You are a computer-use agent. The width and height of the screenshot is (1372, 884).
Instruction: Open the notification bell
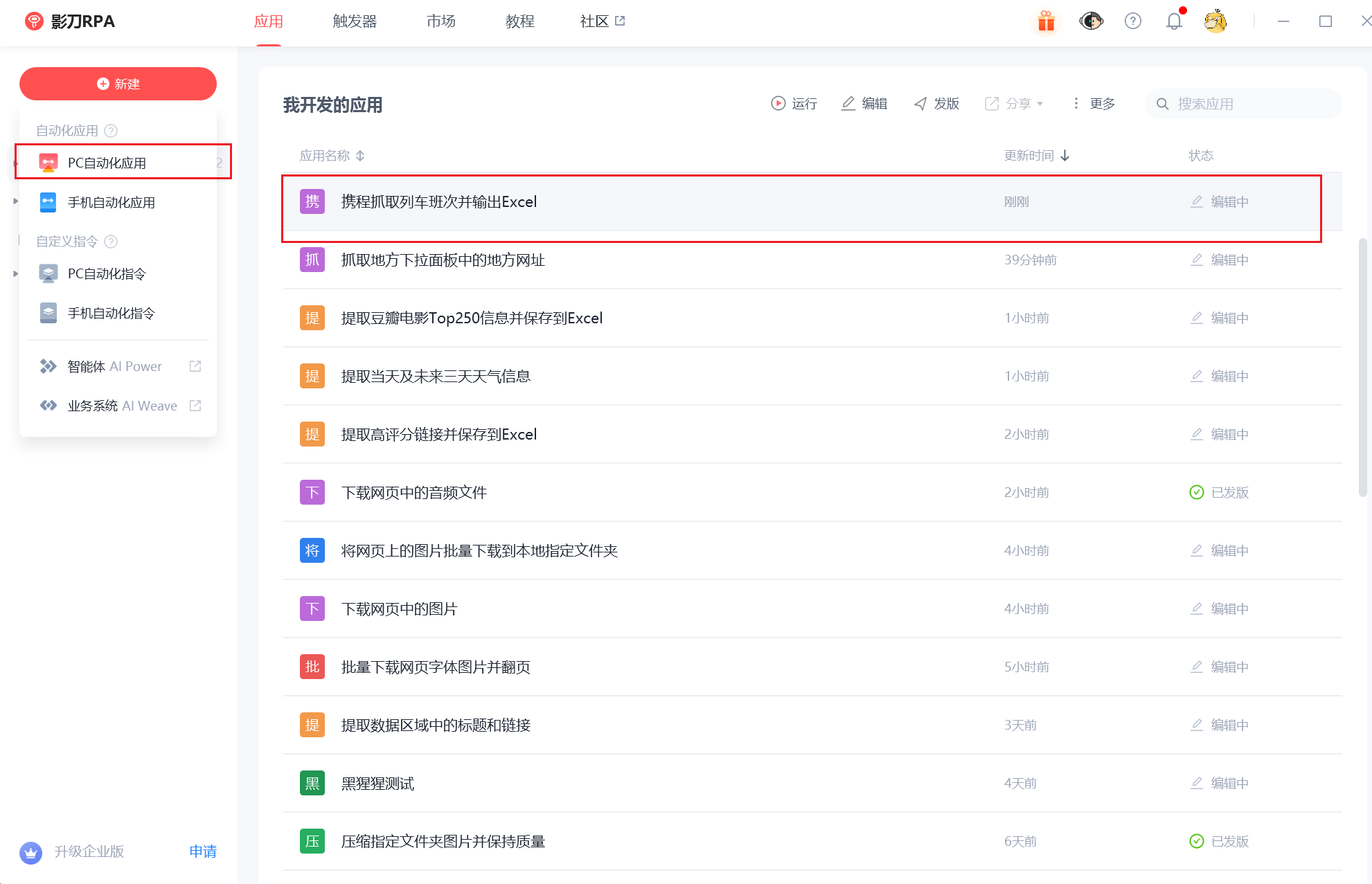tap(1174, 21)
